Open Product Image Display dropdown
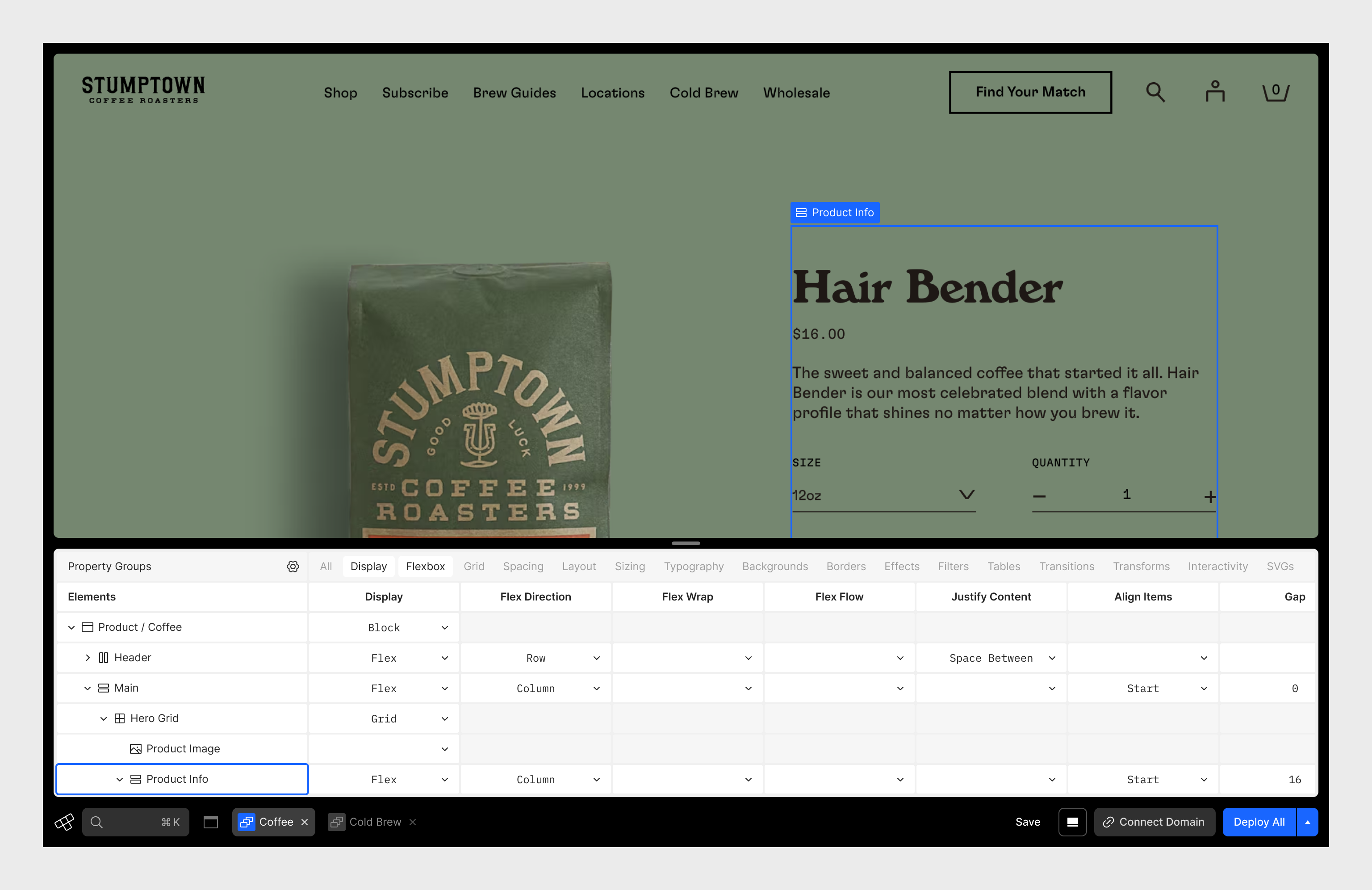Viewport: 1372px width, 890px height. click(384, 749)
